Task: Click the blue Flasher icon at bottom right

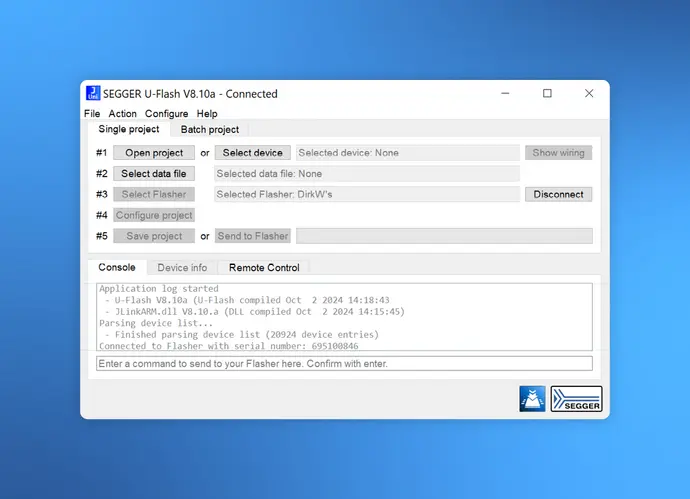Action: pyautogui.click(x=532, y=399)
